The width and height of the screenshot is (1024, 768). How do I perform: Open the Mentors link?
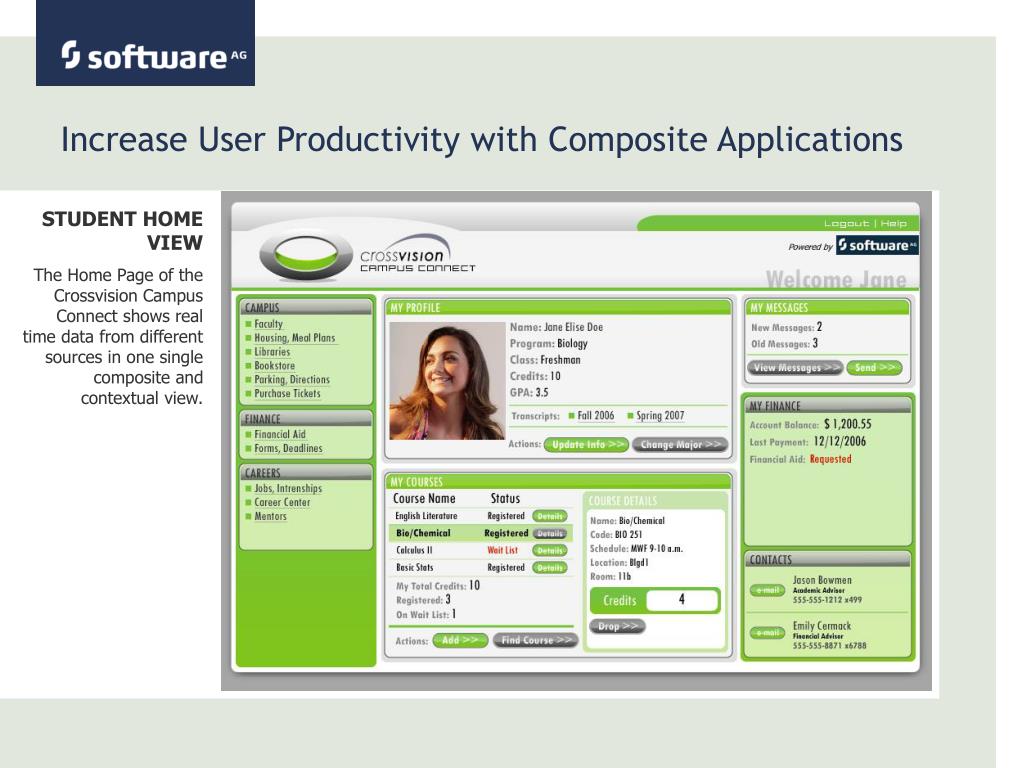[x=270, y=516]
